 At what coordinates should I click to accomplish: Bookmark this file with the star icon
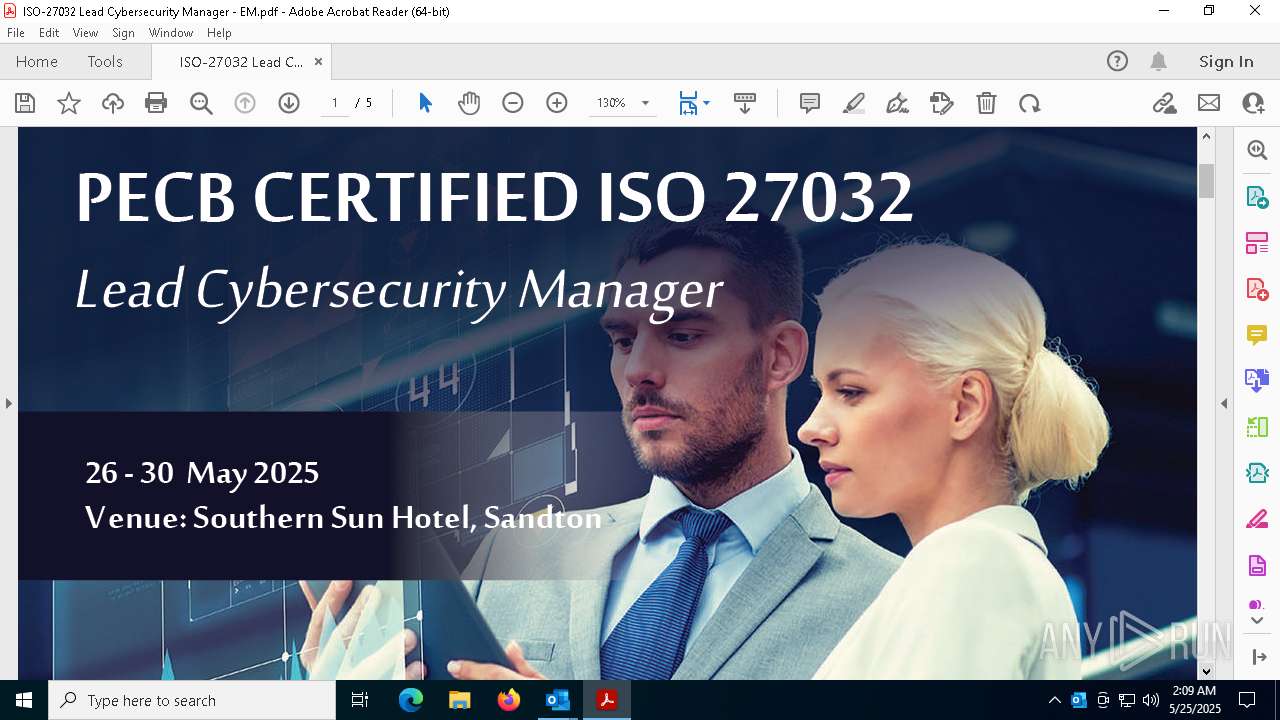[x=69, y=103]
